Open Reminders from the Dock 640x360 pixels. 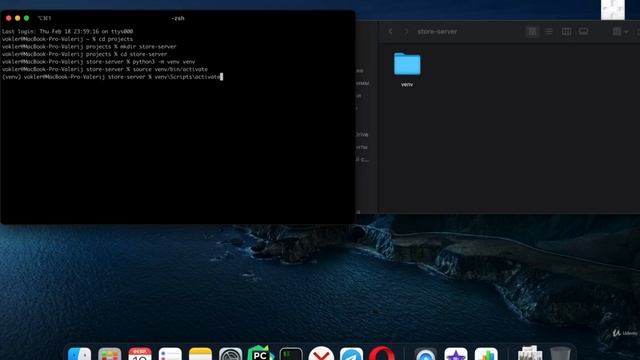coord(170,353)
